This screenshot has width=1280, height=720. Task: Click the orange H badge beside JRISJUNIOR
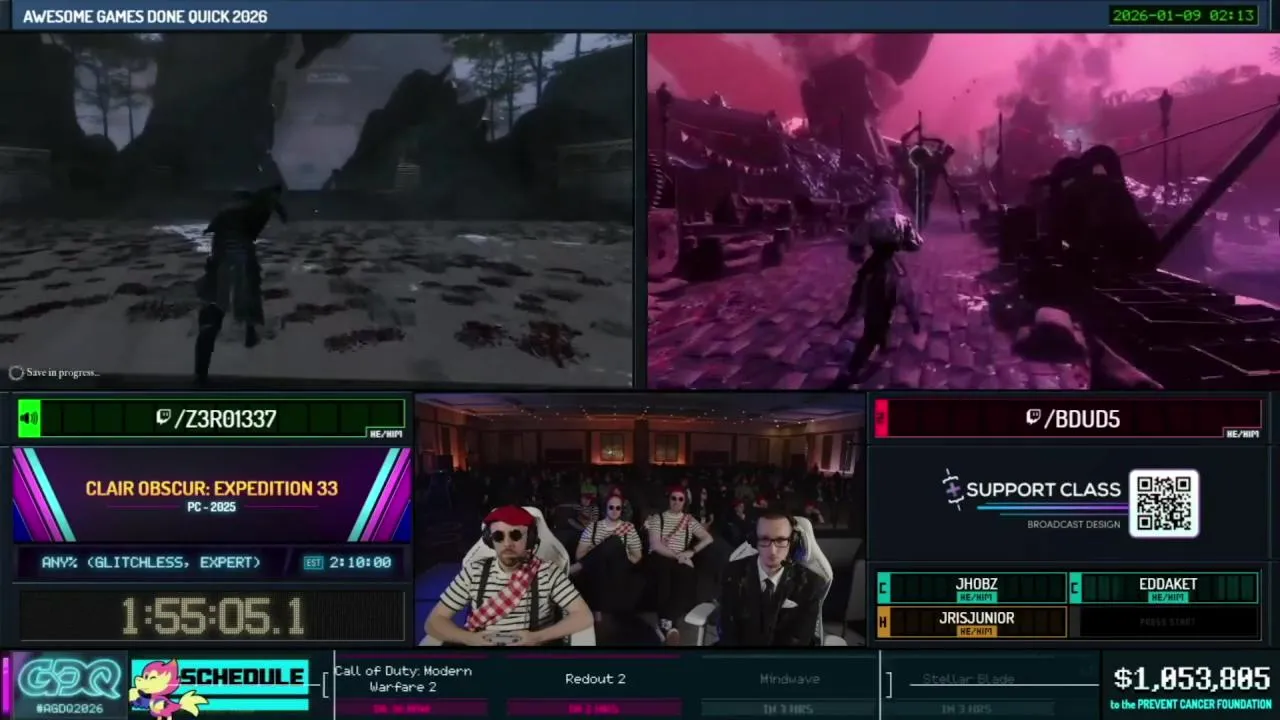(x=883, y=622)
